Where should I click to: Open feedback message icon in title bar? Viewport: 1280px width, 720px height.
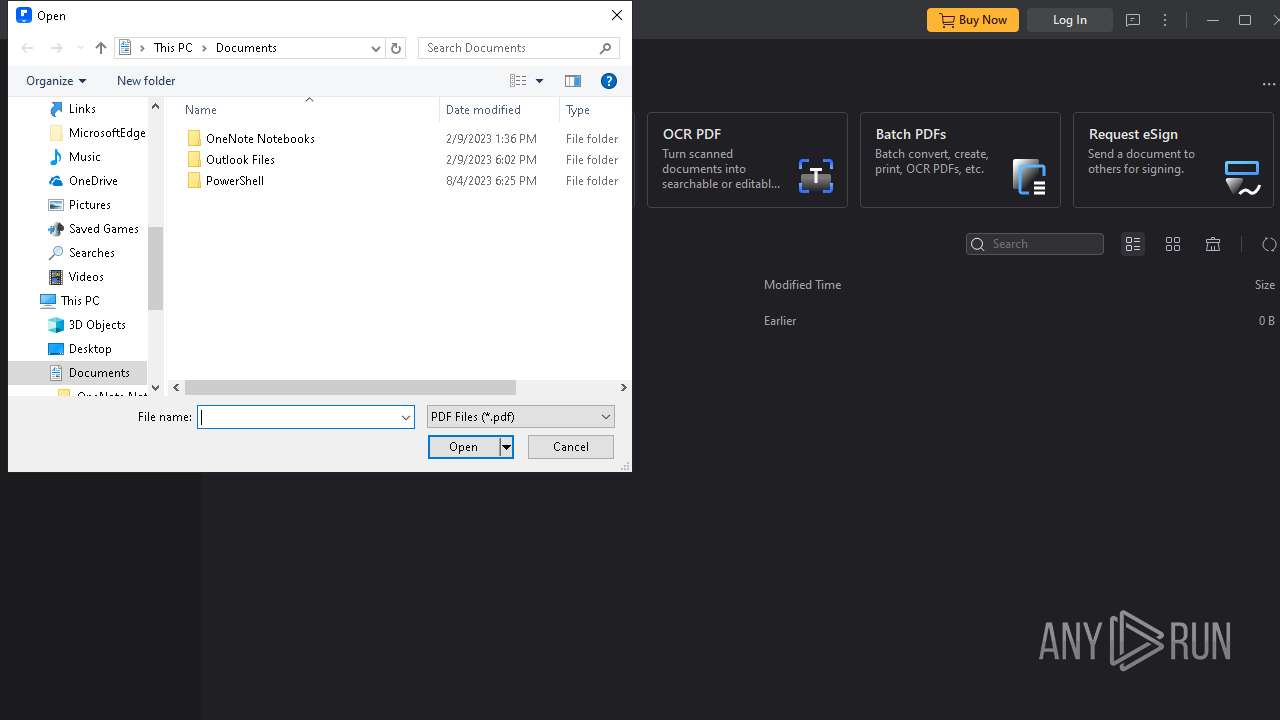tap(1133, 20)
